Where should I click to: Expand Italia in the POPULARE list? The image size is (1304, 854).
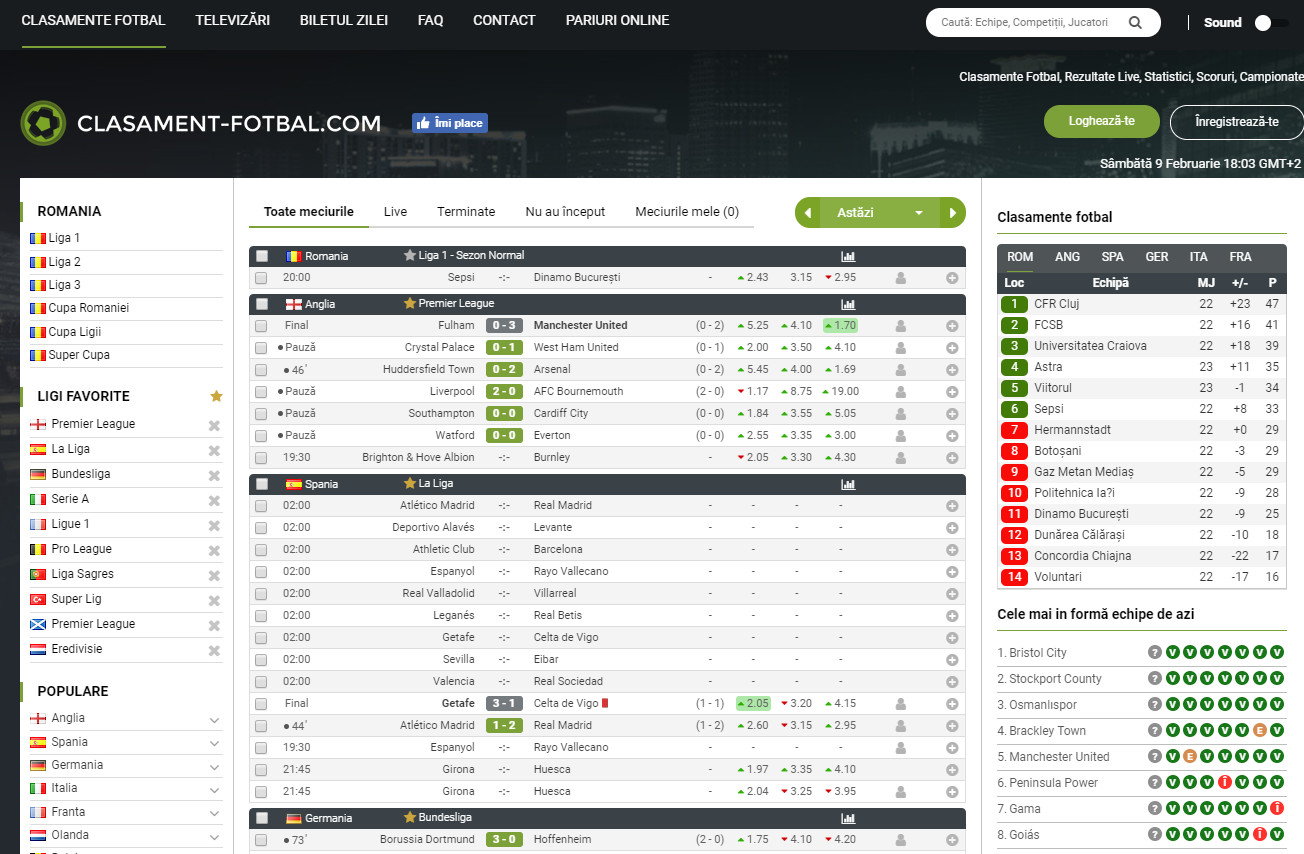pyautogui.click(x=215, y=790)
